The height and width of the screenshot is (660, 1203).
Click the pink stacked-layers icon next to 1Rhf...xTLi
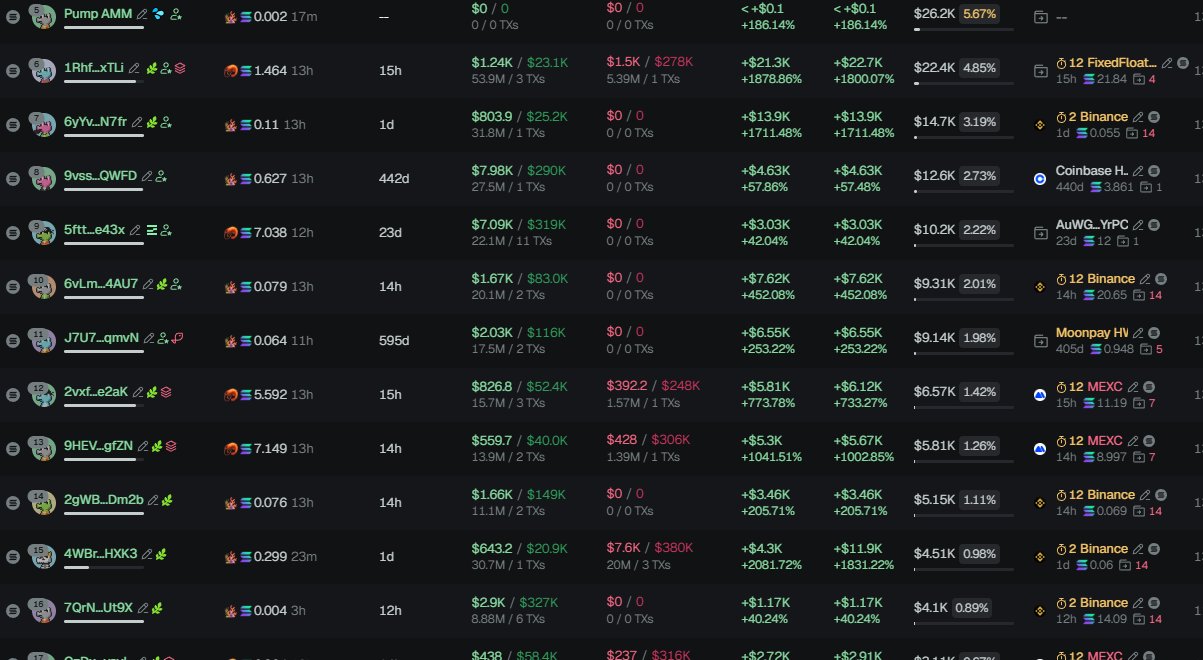[180, 68]
